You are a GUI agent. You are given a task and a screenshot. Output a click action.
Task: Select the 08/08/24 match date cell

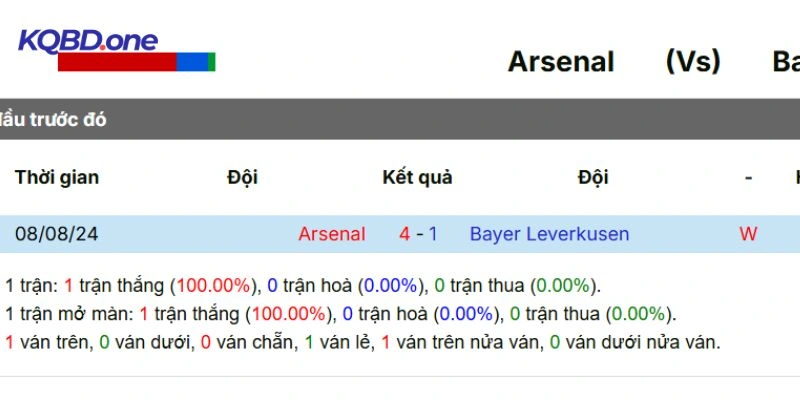(57, 234)
